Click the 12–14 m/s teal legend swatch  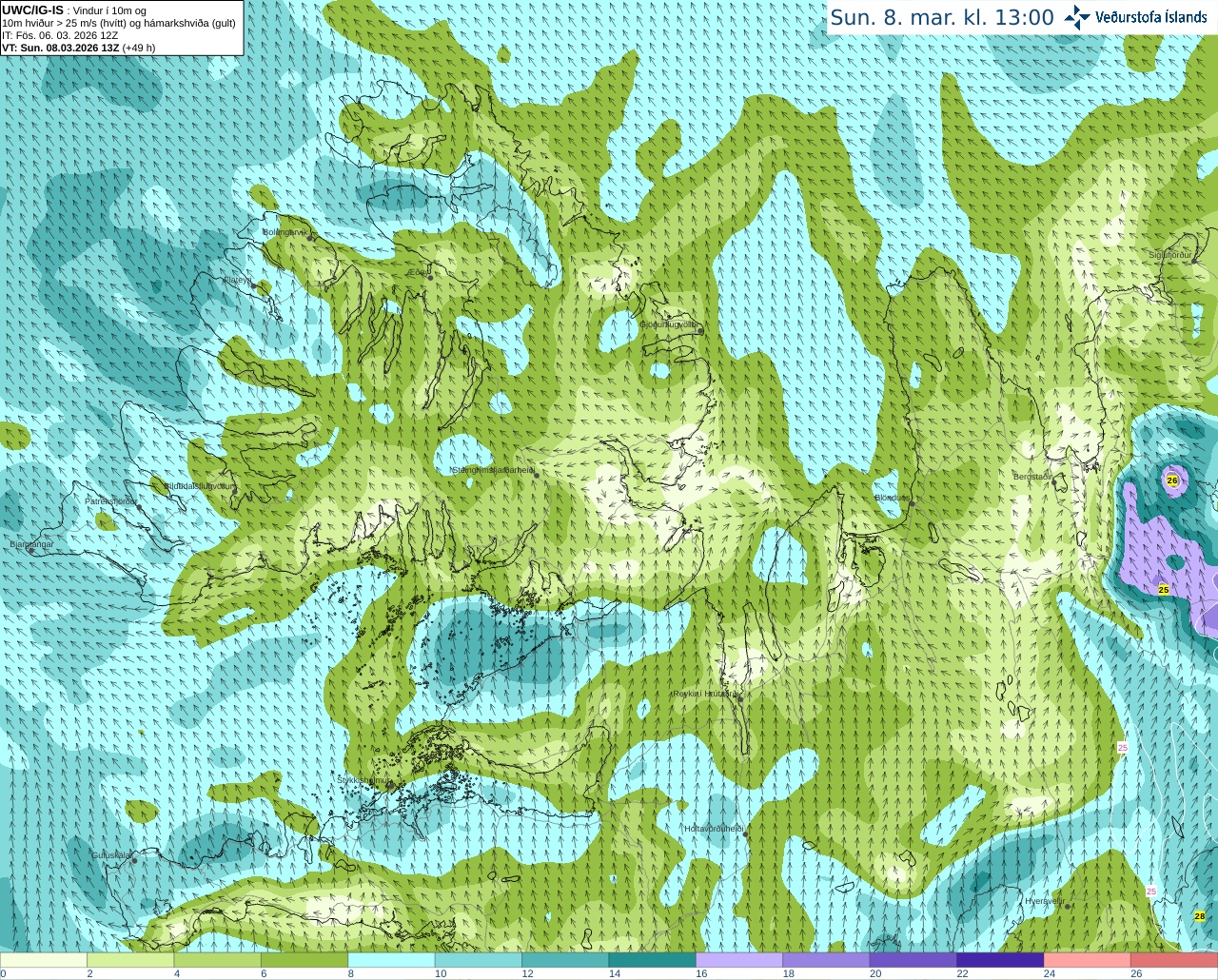(x=565, y=960)
